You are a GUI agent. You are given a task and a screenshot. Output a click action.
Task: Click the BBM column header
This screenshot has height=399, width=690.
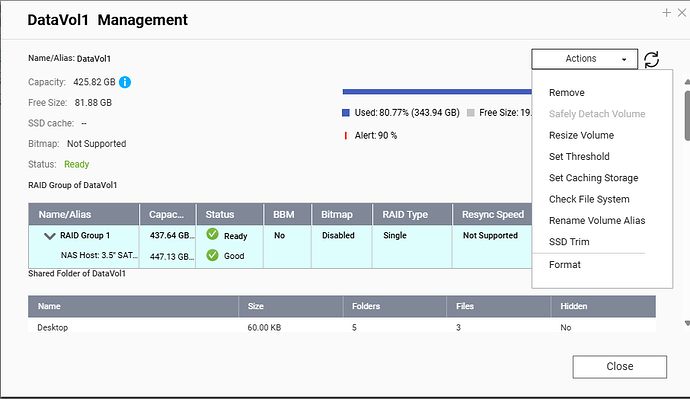click(x=287, y=215)
